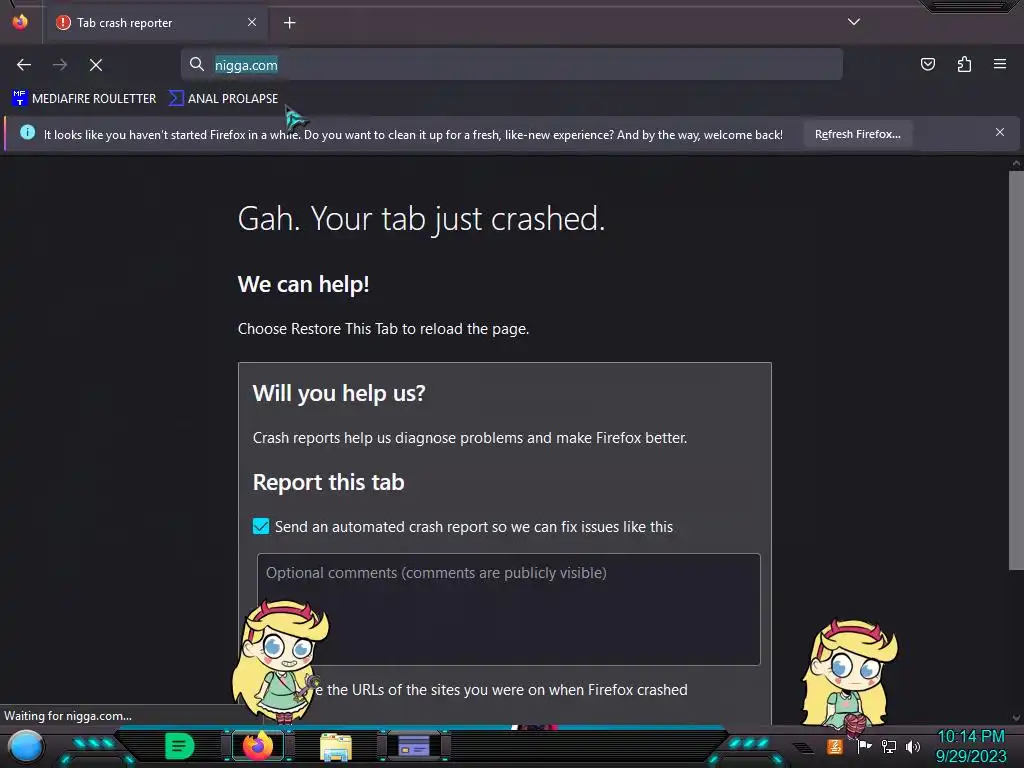
Task: Click the 'We can help!' heading
Action: 304,284
